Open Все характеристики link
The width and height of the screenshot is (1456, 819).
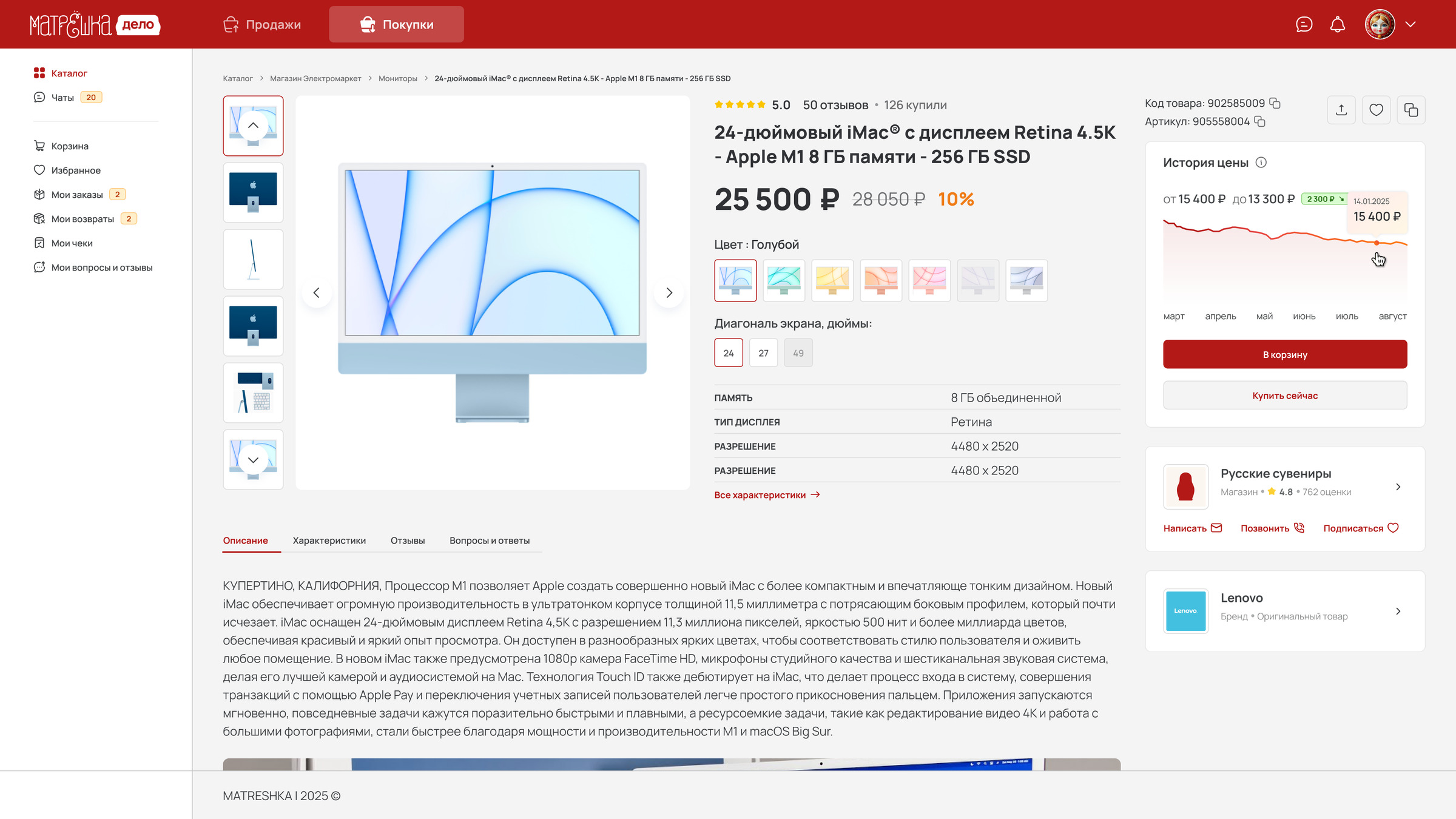point(767,495)
